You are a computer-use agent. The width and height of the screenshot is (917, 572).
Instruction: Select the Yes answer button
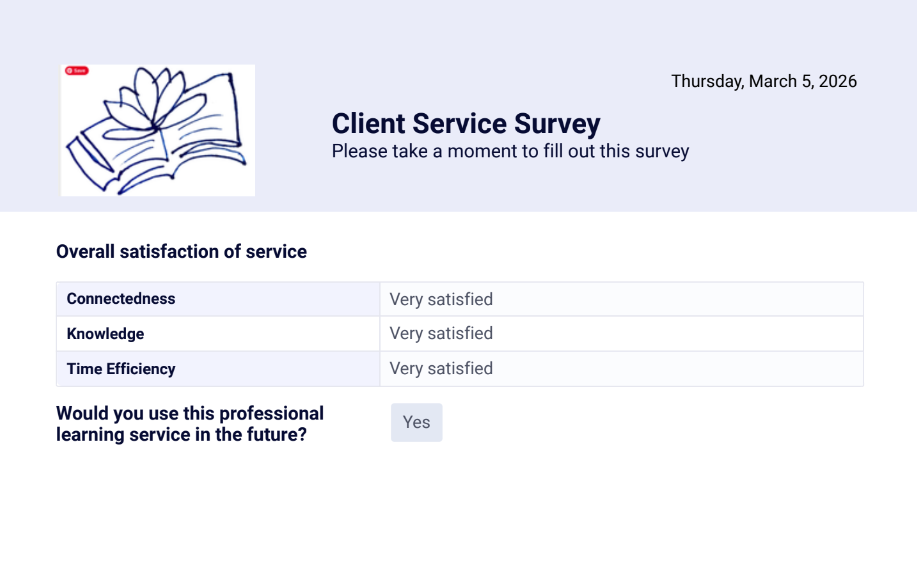416,422
